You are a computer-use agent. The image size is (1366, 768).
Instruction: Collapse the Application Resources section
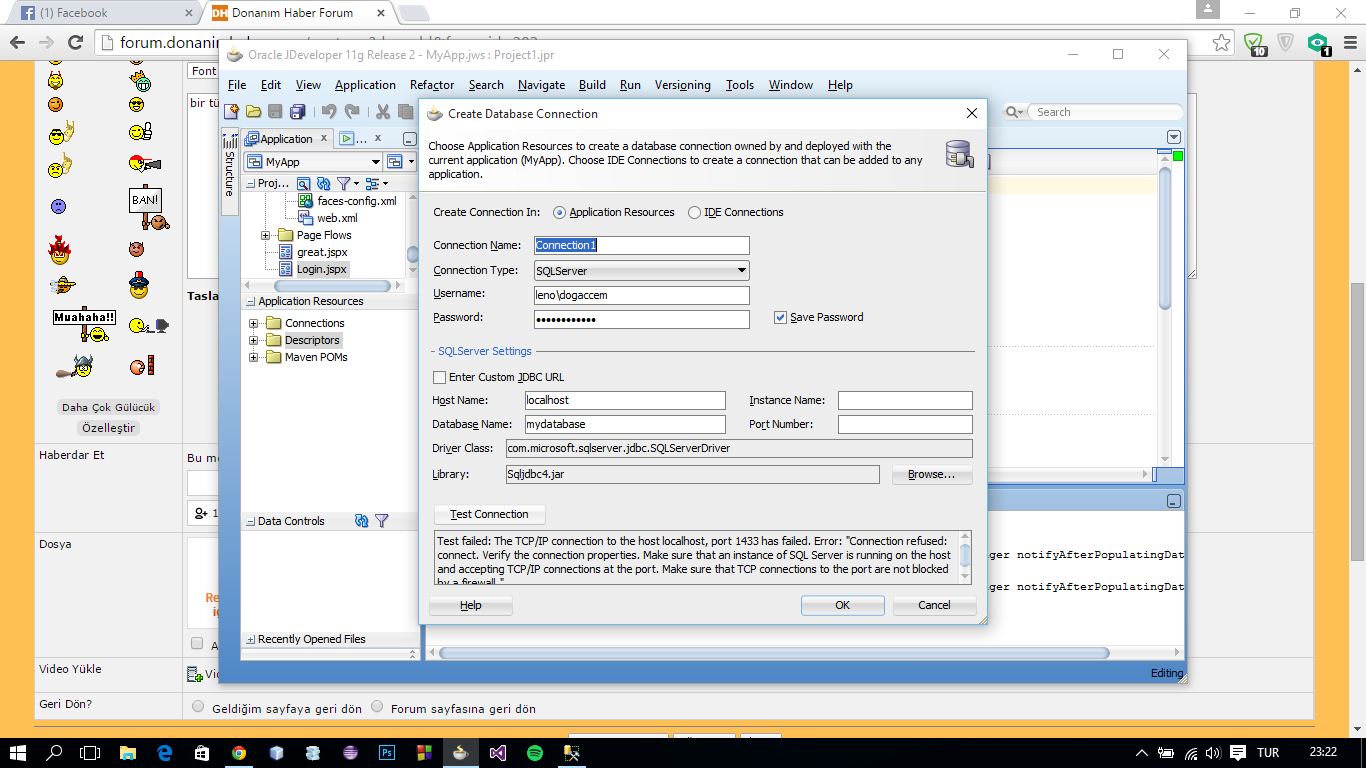point(250,301)
